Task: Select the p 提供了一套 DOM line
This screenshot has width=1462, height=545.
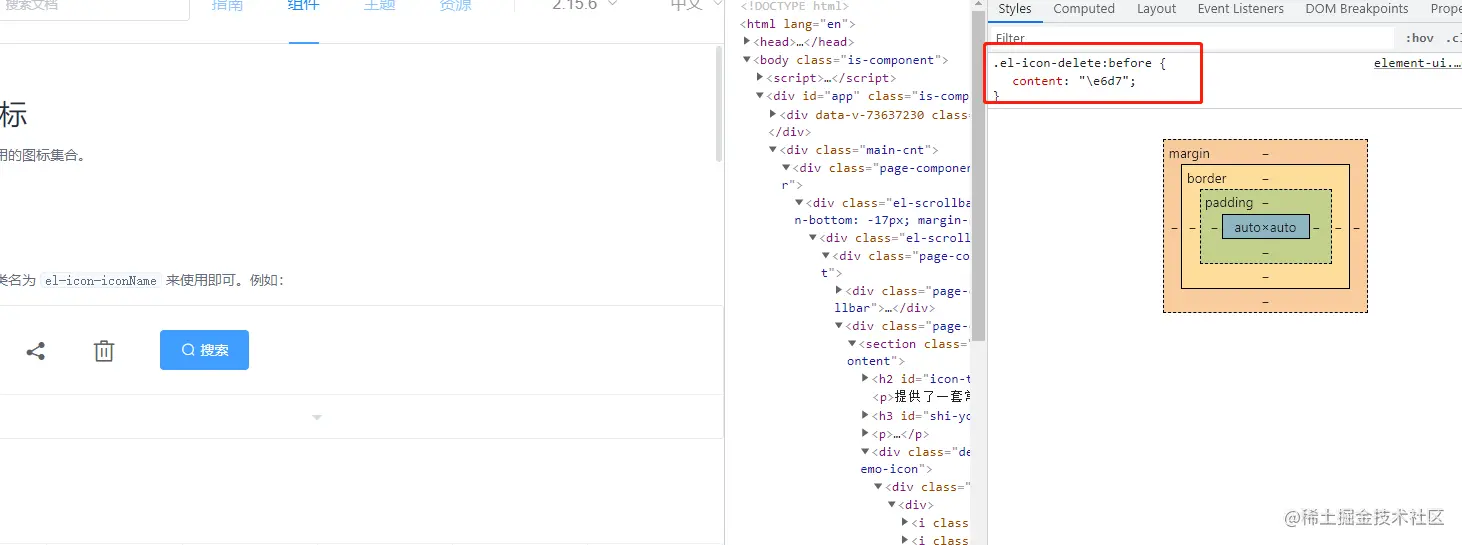Action: coord(921,397)
